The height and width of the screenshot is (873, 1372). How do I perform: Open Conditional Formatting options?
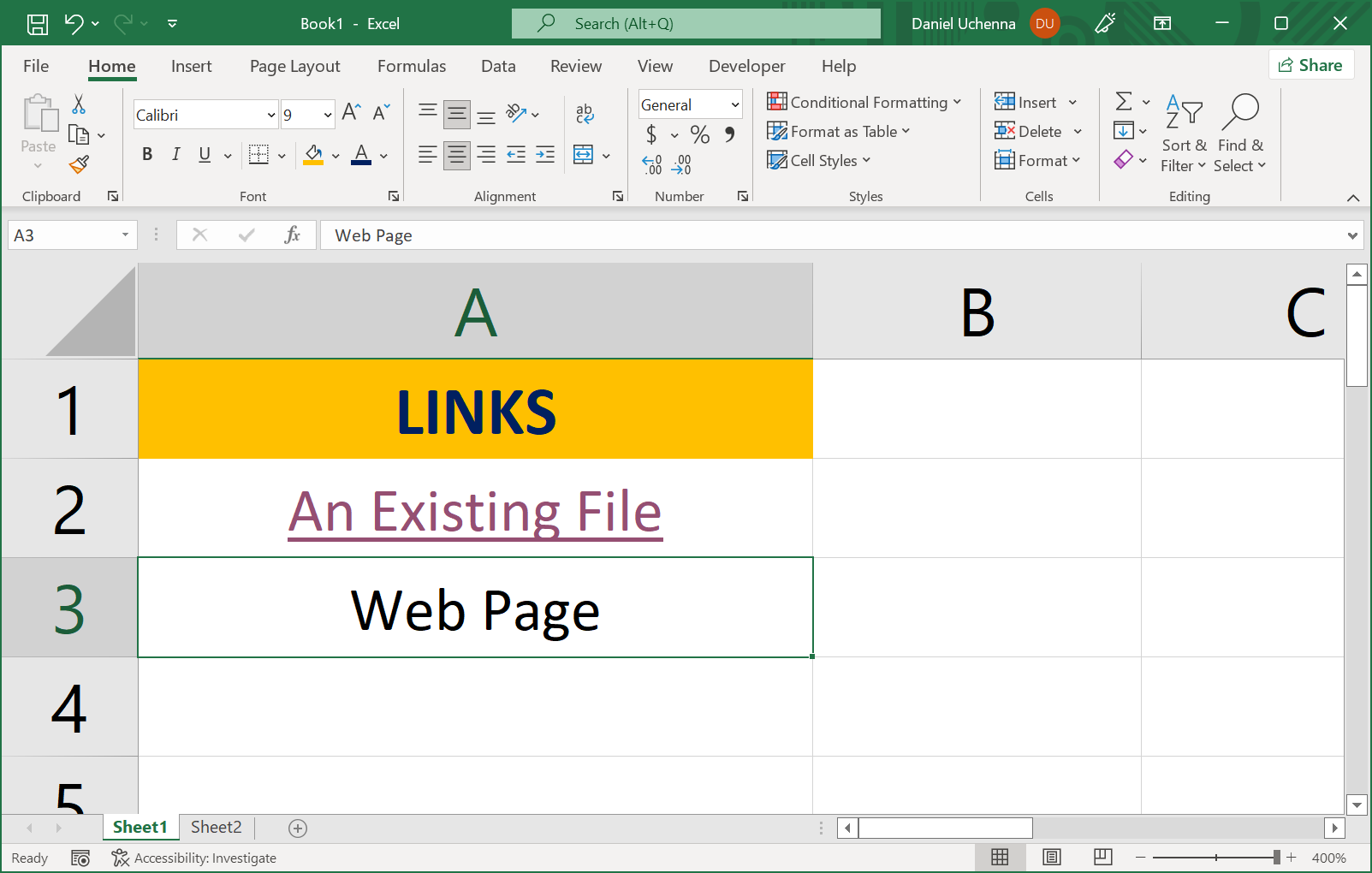click(x=865, y=102)
